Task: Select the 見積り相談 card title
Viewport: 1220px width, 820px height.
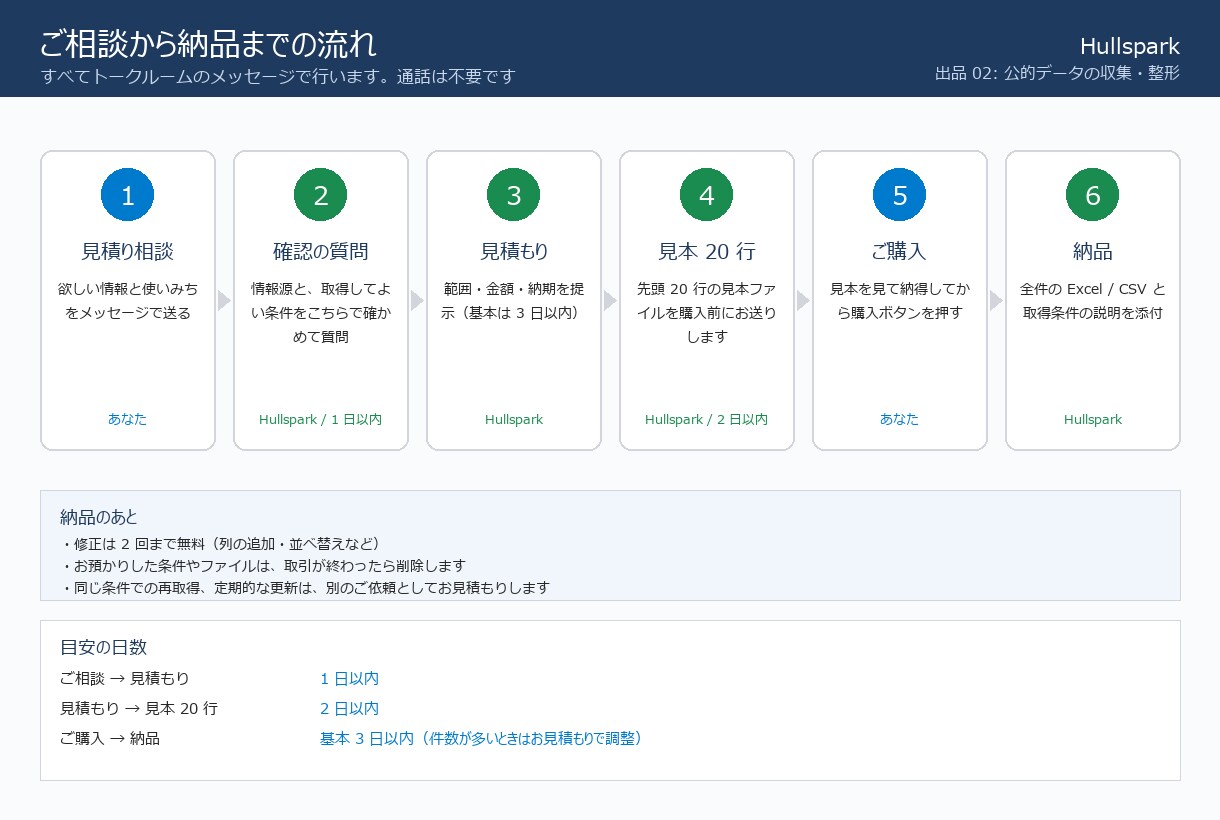Action: [x=128, y=251]
